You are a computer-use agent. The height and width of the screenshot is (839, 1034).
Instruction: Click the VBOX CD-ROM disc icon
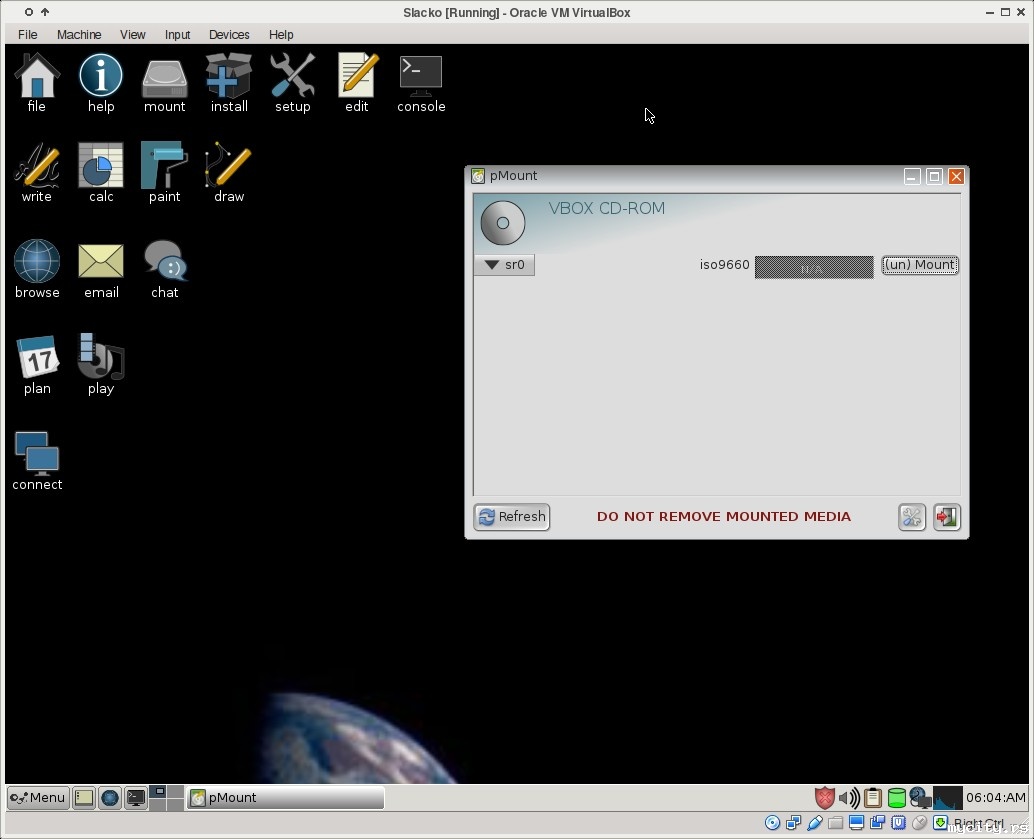point(502,223)
